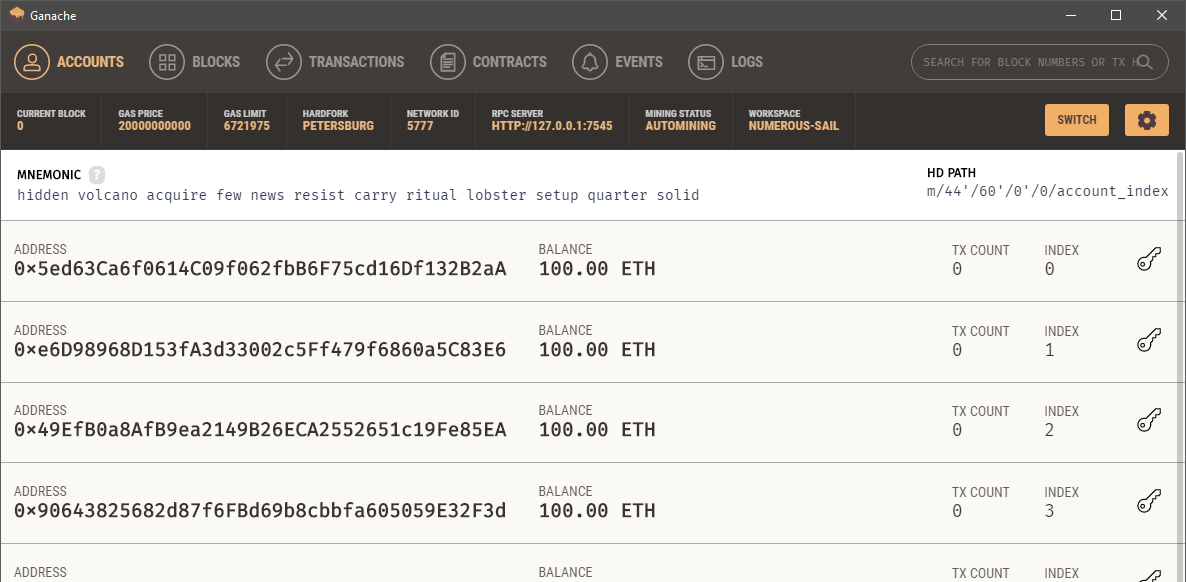Click the PETERSBURG hardfork value
Viewport: 1186px width, 582px height.
(x=338, y=126)
